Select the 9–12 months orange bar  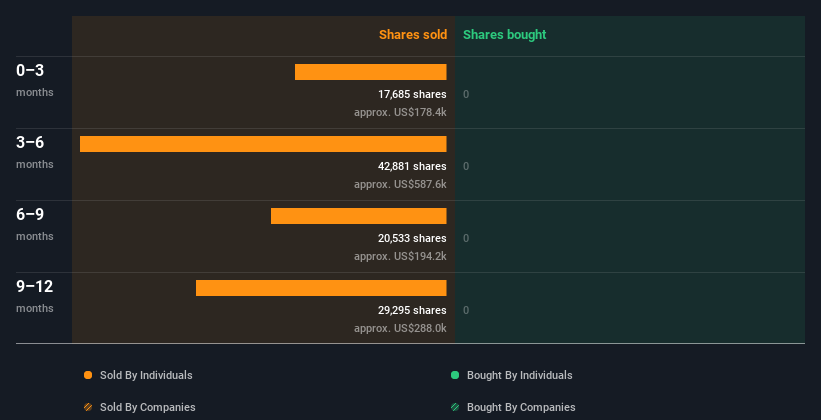click(321, 288)
